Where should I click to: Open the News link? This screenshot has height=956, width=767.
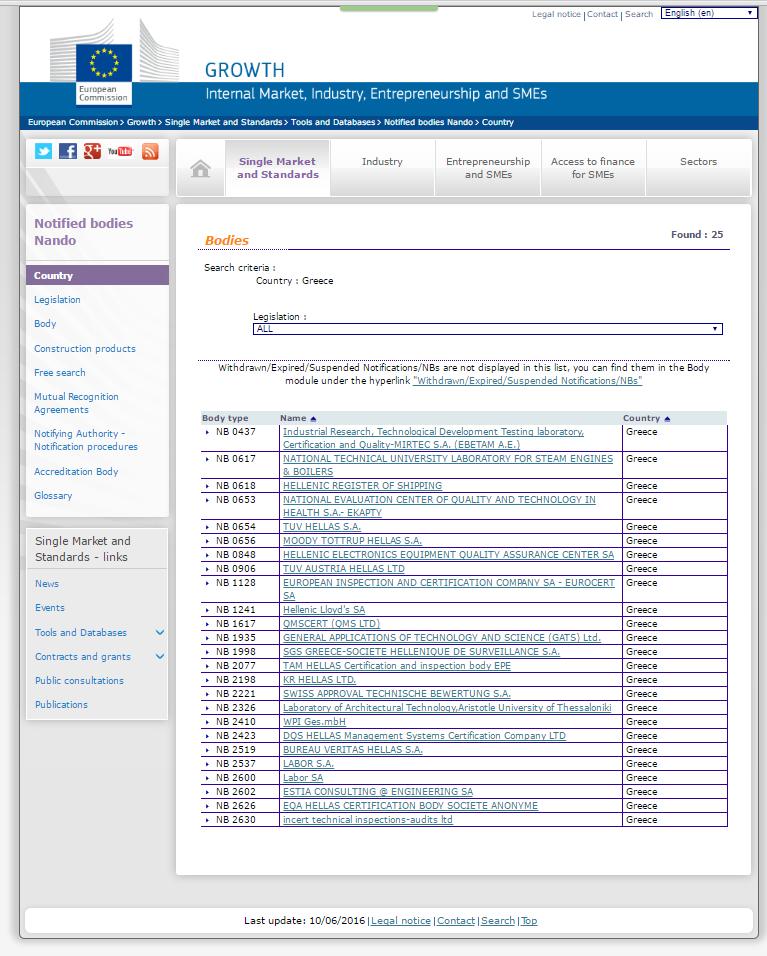47,583
